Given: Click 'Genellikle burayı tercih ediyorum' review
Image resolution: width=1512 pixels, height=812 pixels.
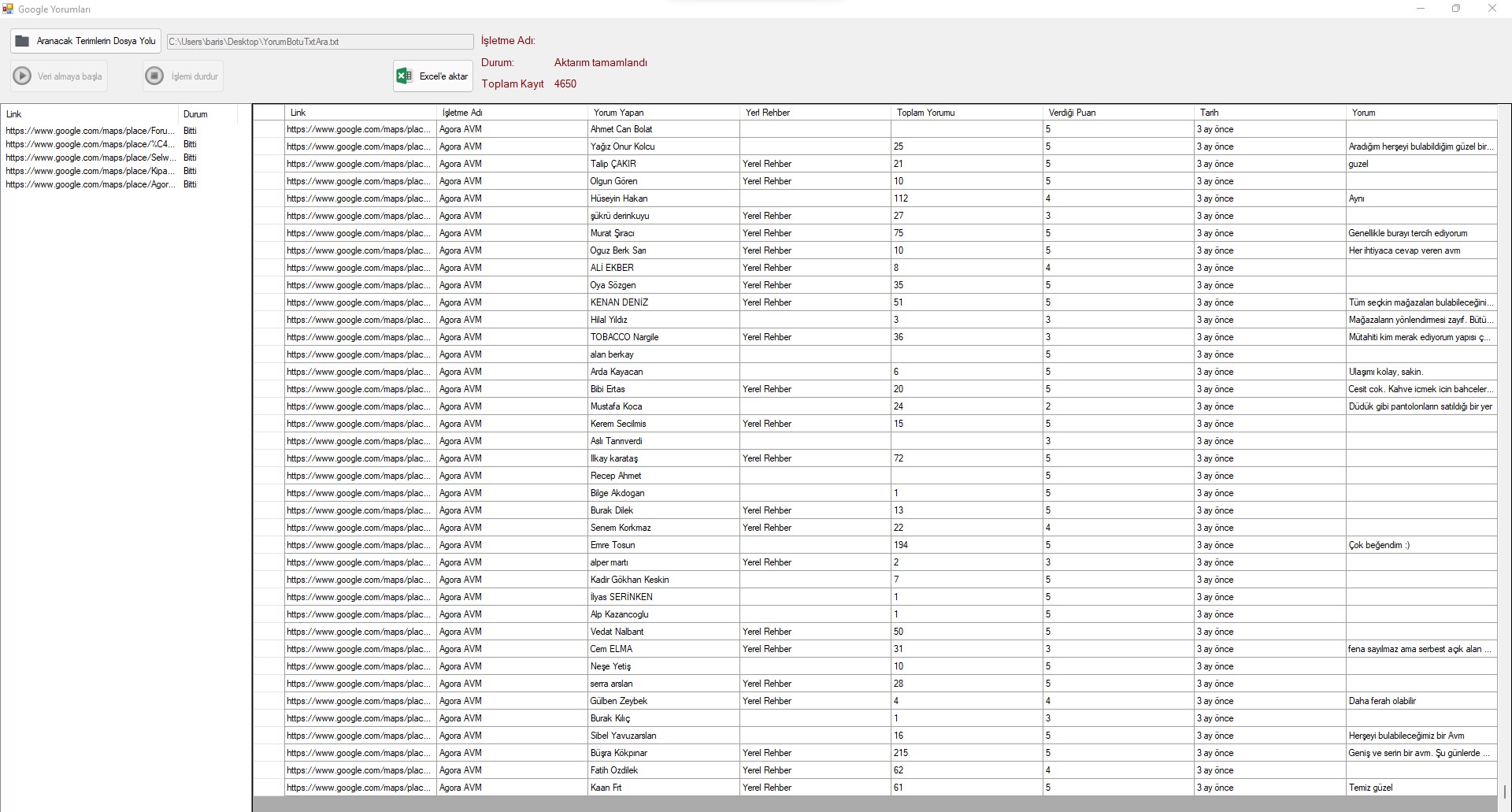Looking at the screenshot, I should [1421, 233].
